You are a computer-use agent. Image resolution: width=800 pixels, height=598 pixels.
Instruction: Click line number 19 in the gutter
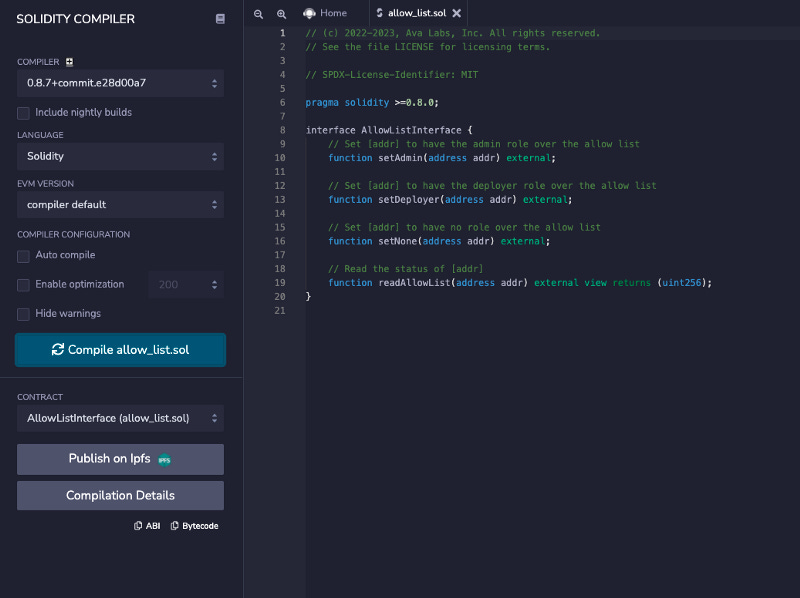(280, 283)
